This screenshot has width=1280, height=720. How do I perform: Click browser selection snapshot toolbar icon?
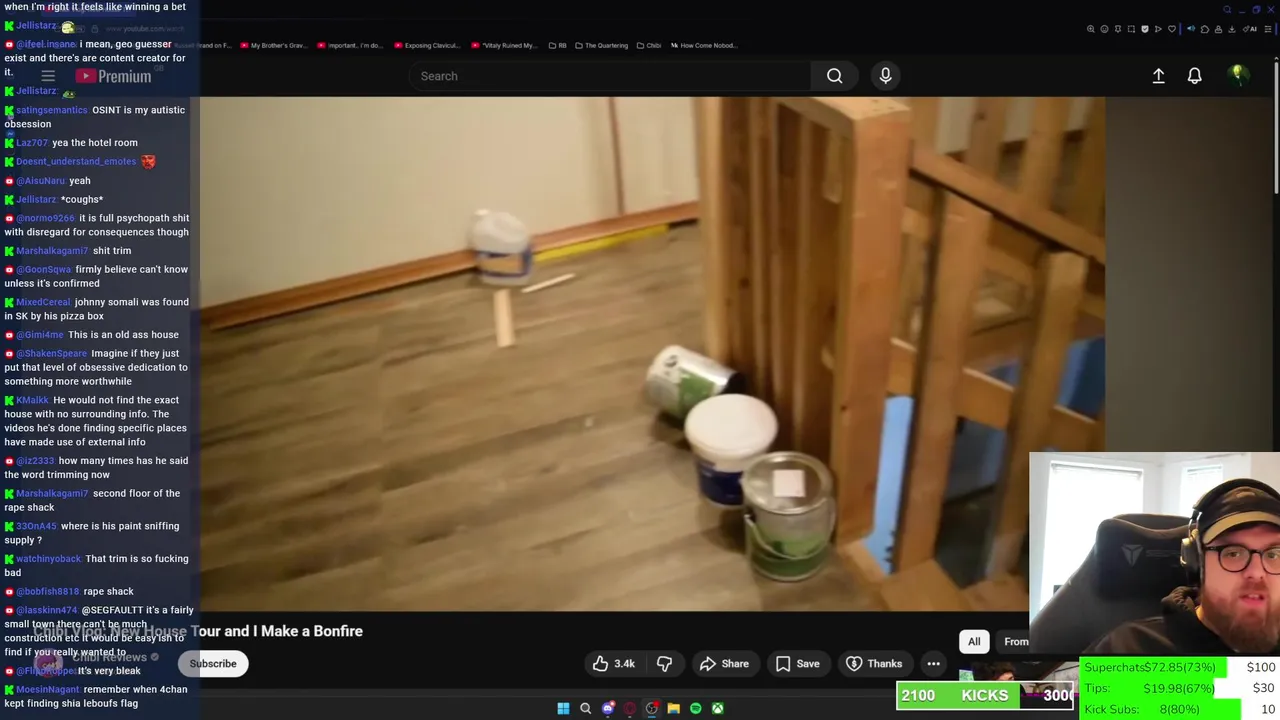(x=1131, y=29)
